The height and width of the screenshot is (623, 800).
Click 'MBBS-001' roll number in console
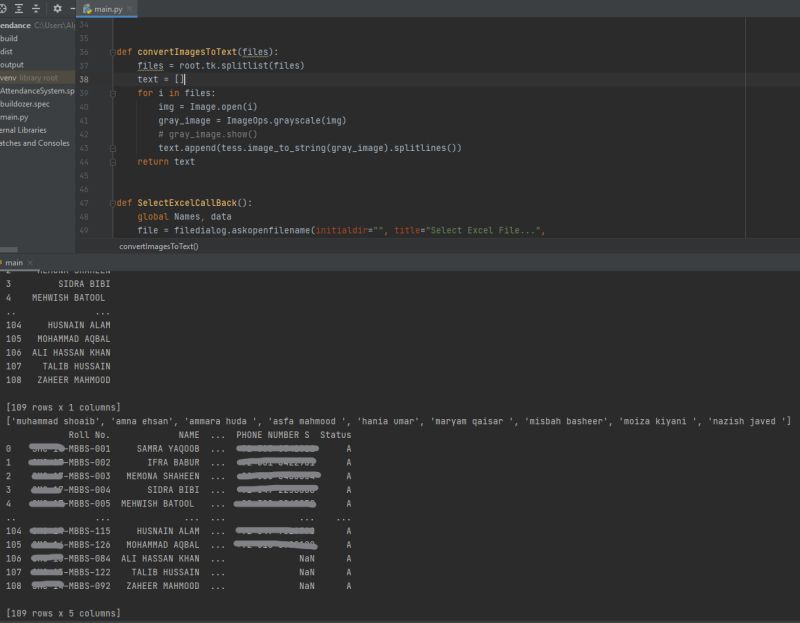coord(89,449)
